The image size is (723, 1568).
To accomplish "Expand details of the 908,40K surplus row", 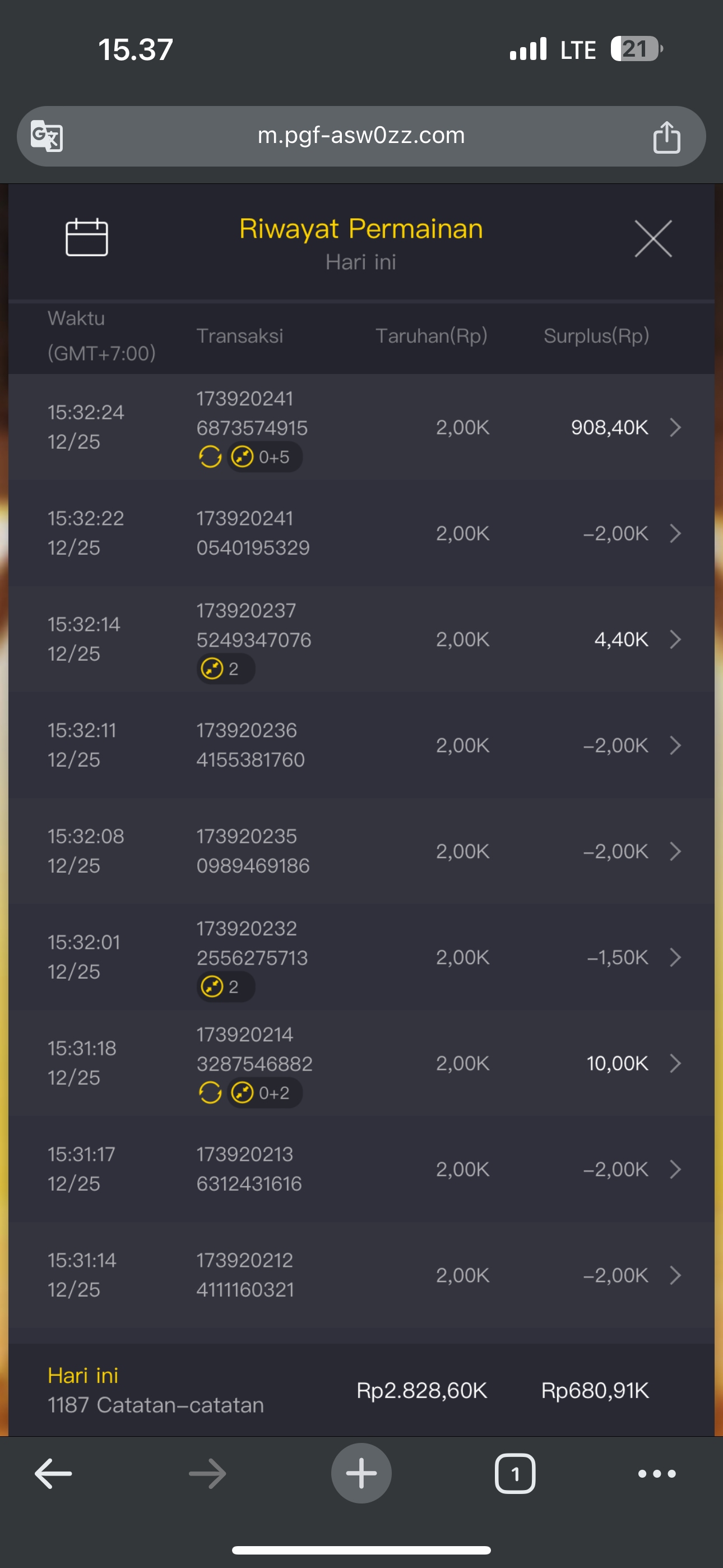I will click(x=675, y=427).
